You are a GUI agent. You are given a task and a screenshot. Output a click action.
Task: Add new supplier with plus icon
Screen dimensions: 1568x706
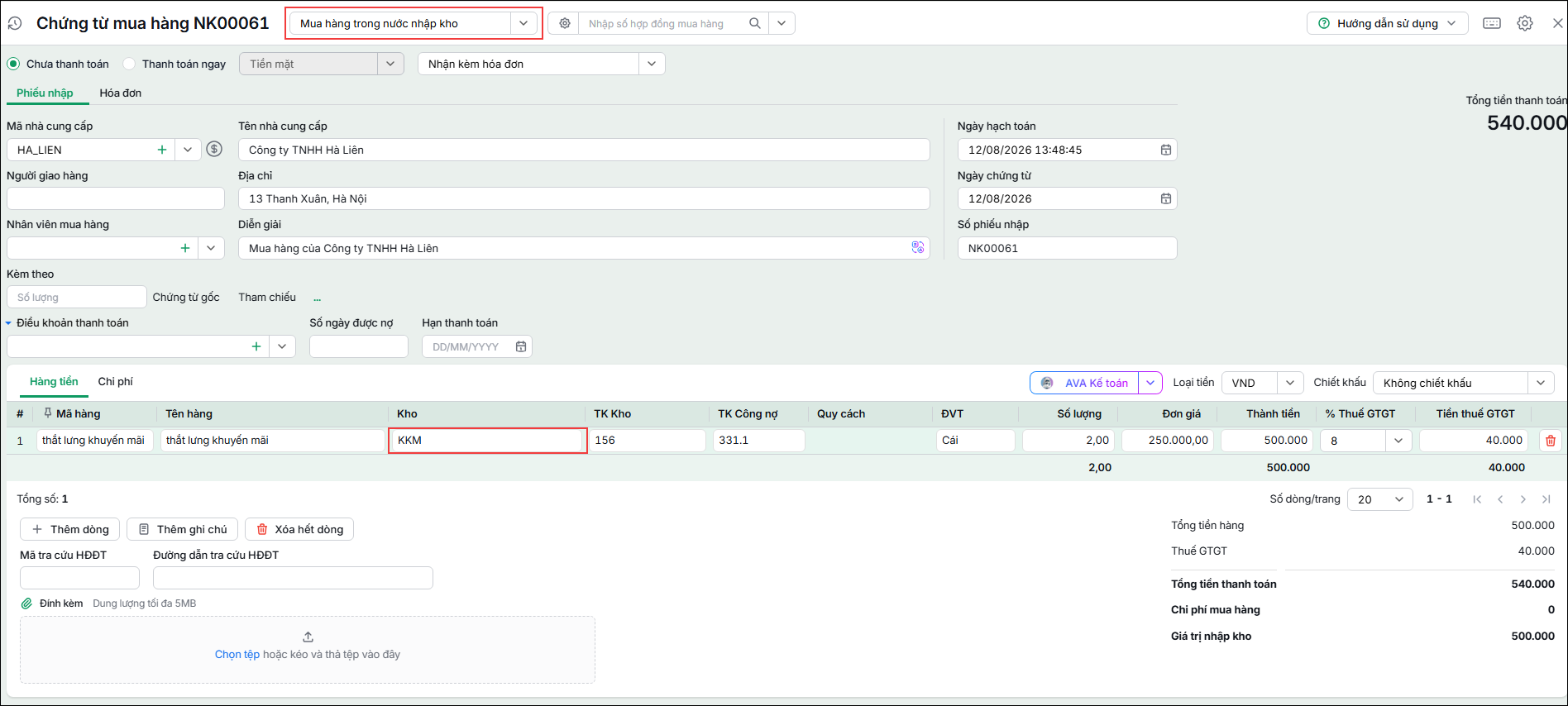(162, 150)
